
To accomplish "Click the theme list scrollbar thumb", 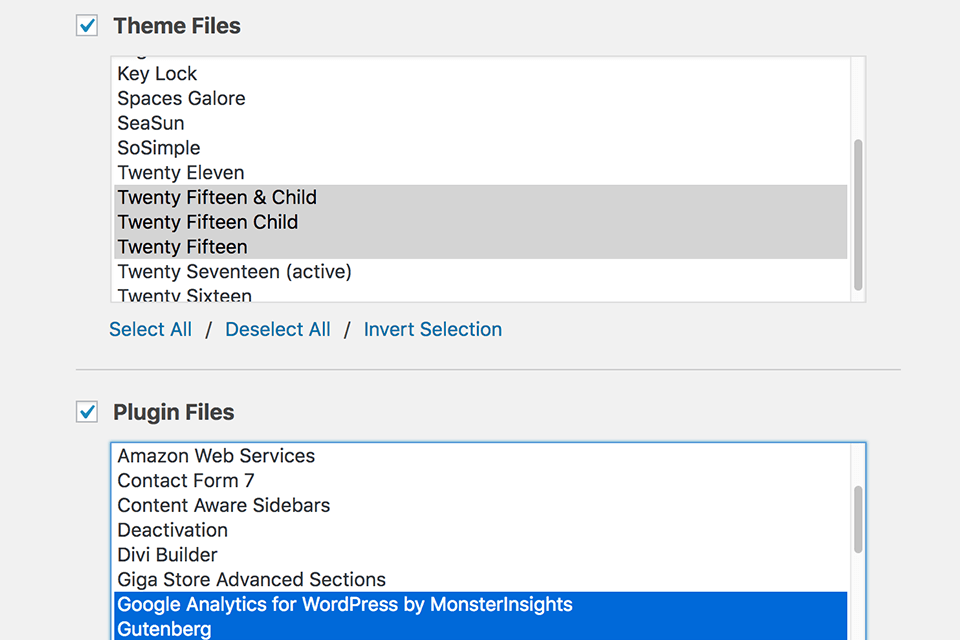I will click(857, 215).
